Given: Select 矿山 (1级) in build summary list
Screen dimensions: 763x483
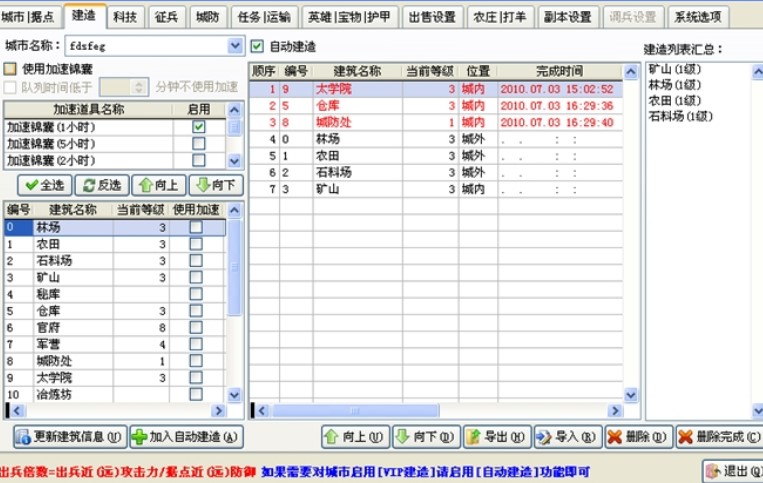Looking at the screenshot, I should [x=675, y=70].
